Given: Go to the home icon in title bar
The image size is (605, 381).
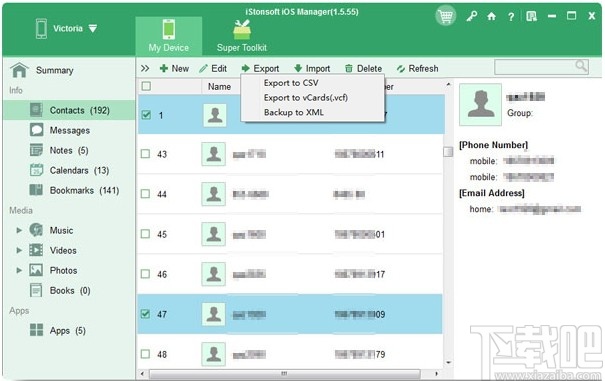Looking at the screenshot, I should [491, 16].
